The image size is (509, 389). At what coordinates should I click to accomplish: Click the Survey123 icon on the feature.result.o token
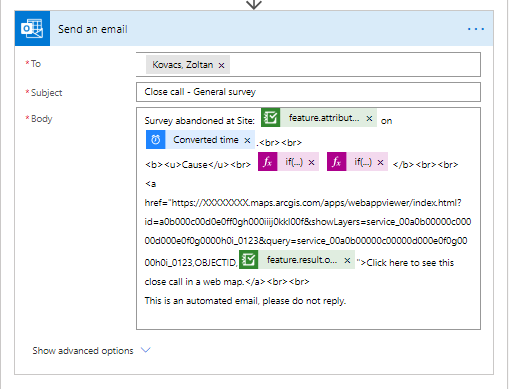[x=249, y=259]
